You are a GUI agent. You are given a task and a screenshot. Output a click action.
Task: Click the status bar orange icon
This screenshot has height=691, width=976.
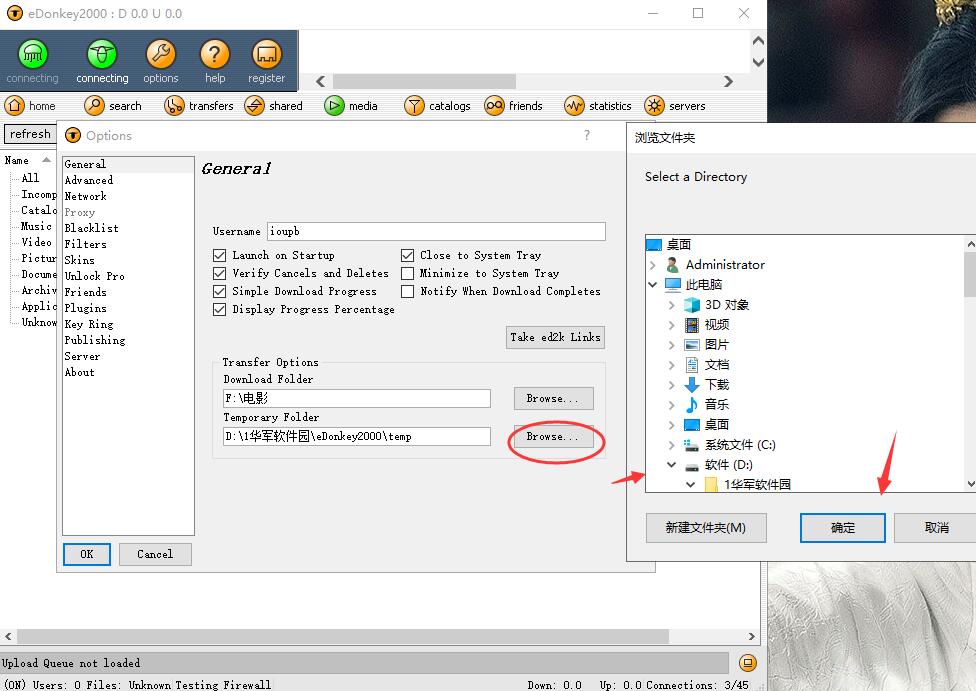[x=748, y=663]
